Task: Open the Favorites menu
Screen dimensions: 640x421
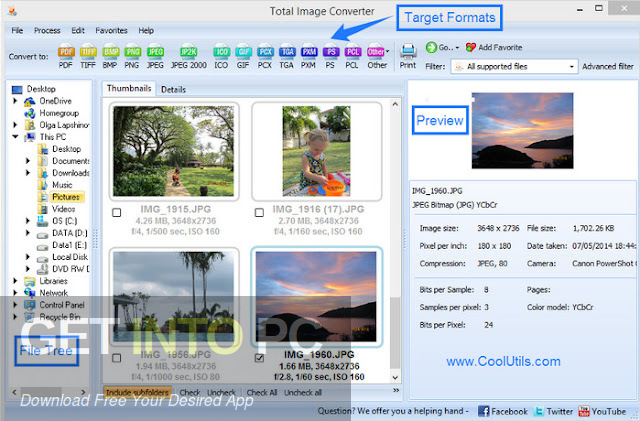Action: coord(111,31)
